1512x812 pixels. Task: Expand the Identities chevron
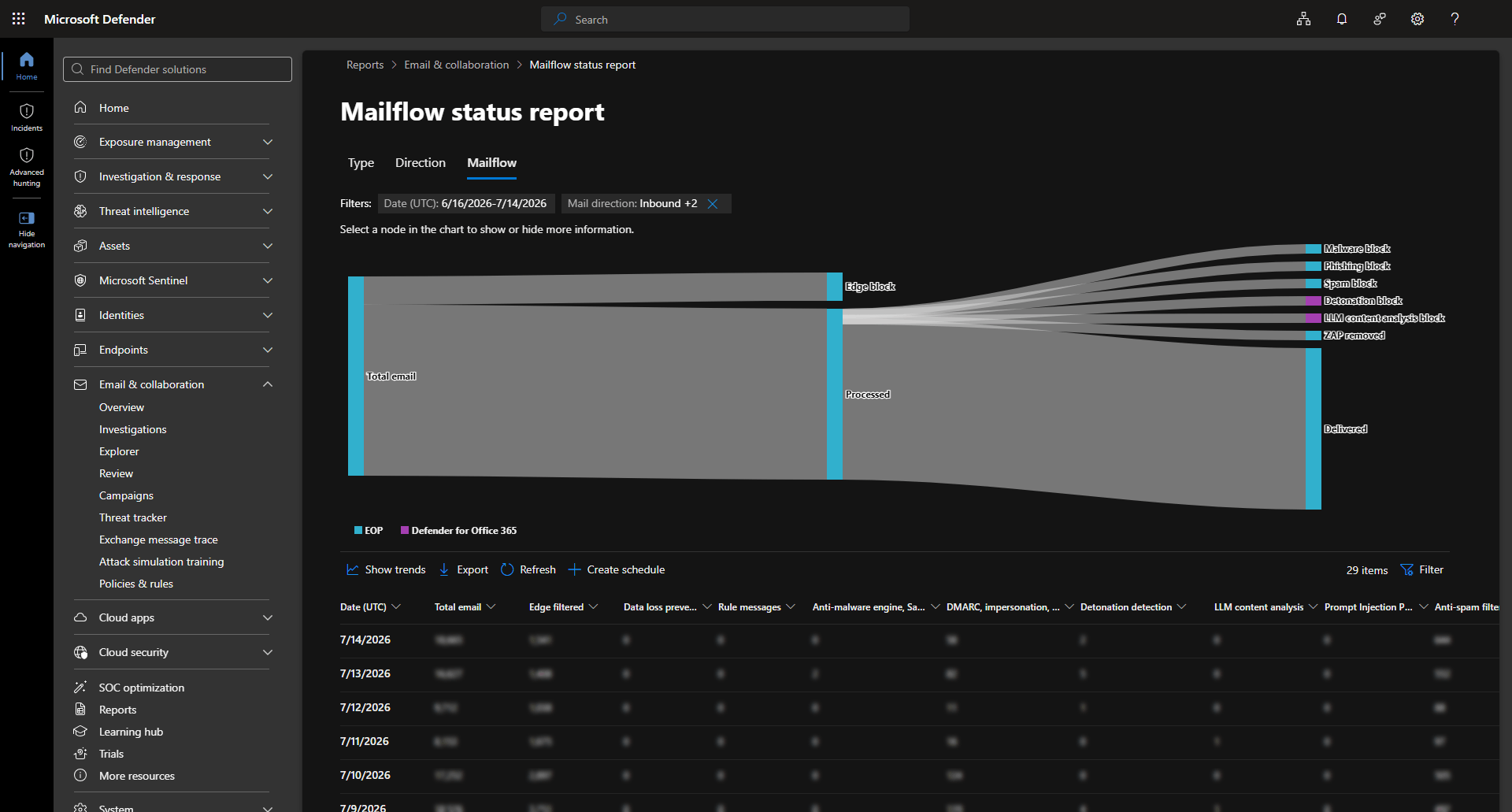[x=268, y=315]
